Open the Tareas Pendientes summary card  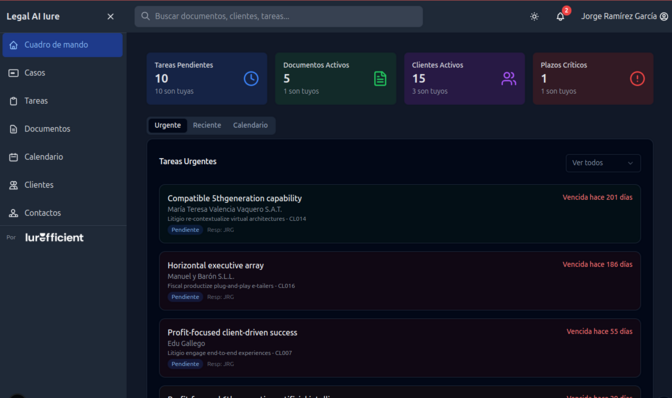coord(207,78)
